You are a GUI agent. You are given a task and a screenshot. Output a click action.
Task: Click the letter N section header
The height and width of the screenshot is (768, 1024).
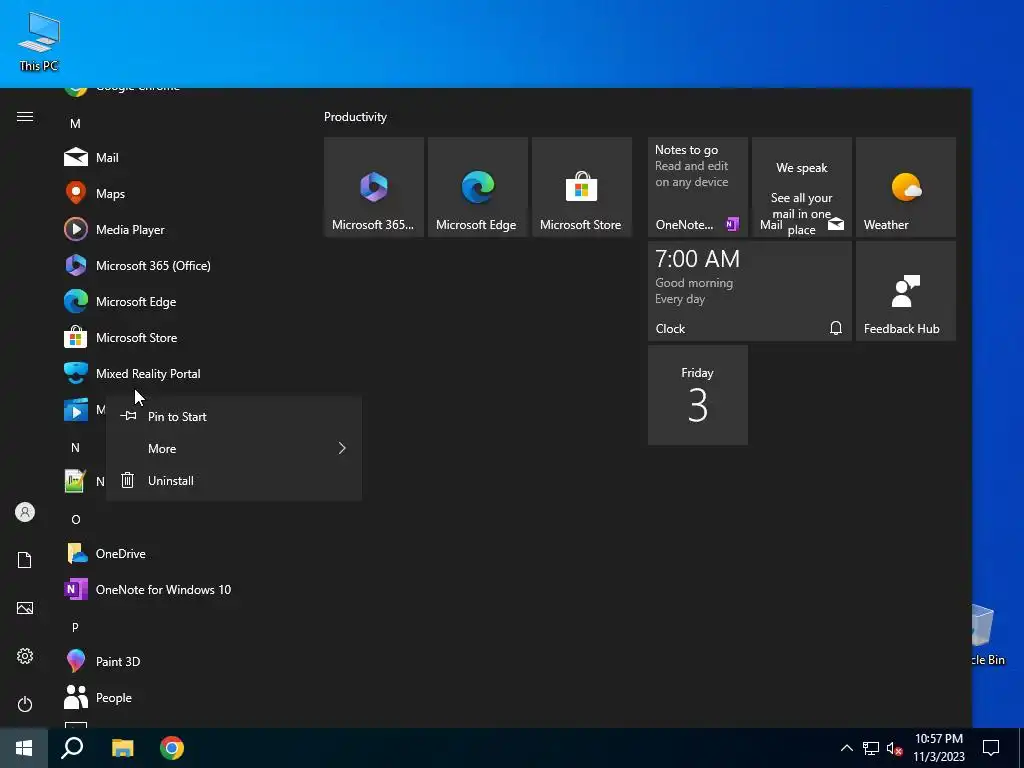tap(75, 447)
